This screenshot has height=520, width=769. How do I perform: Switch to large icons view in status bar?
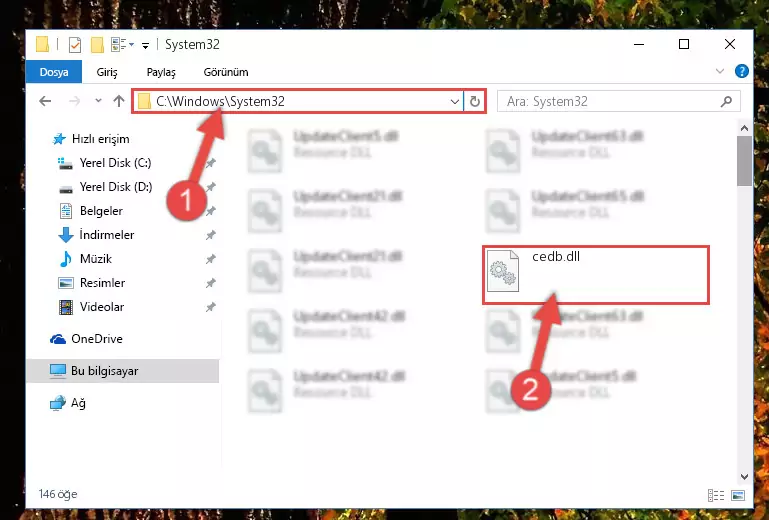tap(738, 495)
